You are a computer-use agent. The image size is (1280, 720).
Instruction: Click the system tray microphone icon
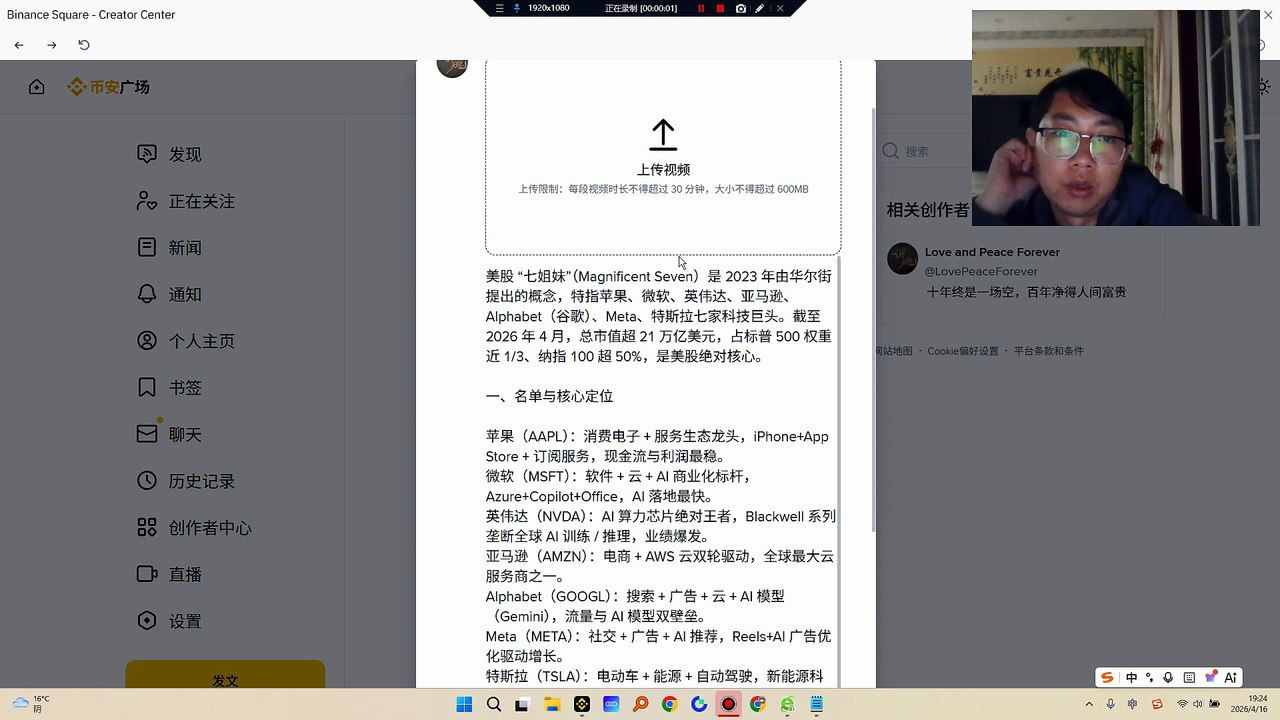point(1110,705)
